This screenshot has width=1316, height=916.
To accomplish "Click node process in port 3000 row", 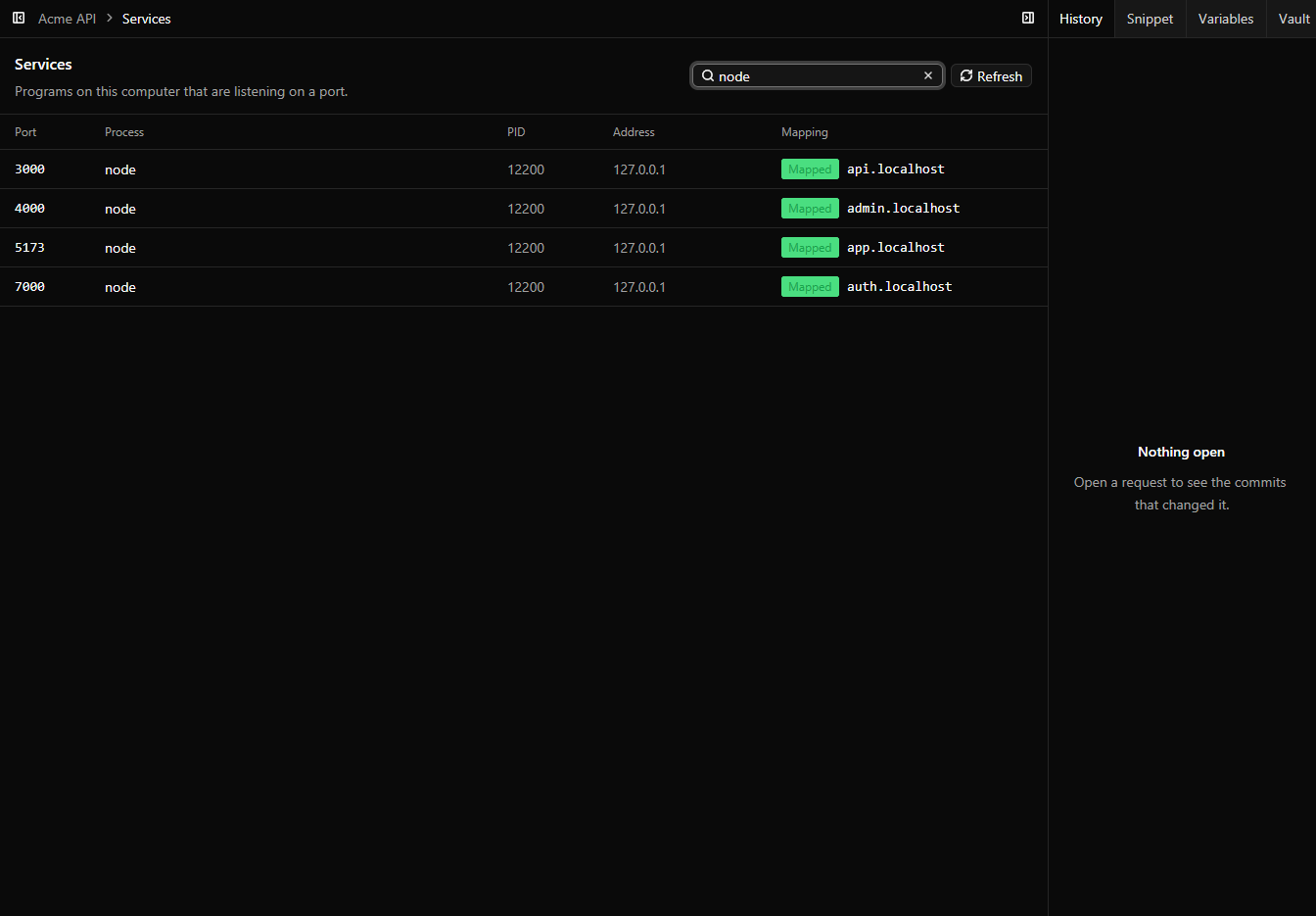I will (120, 169).
